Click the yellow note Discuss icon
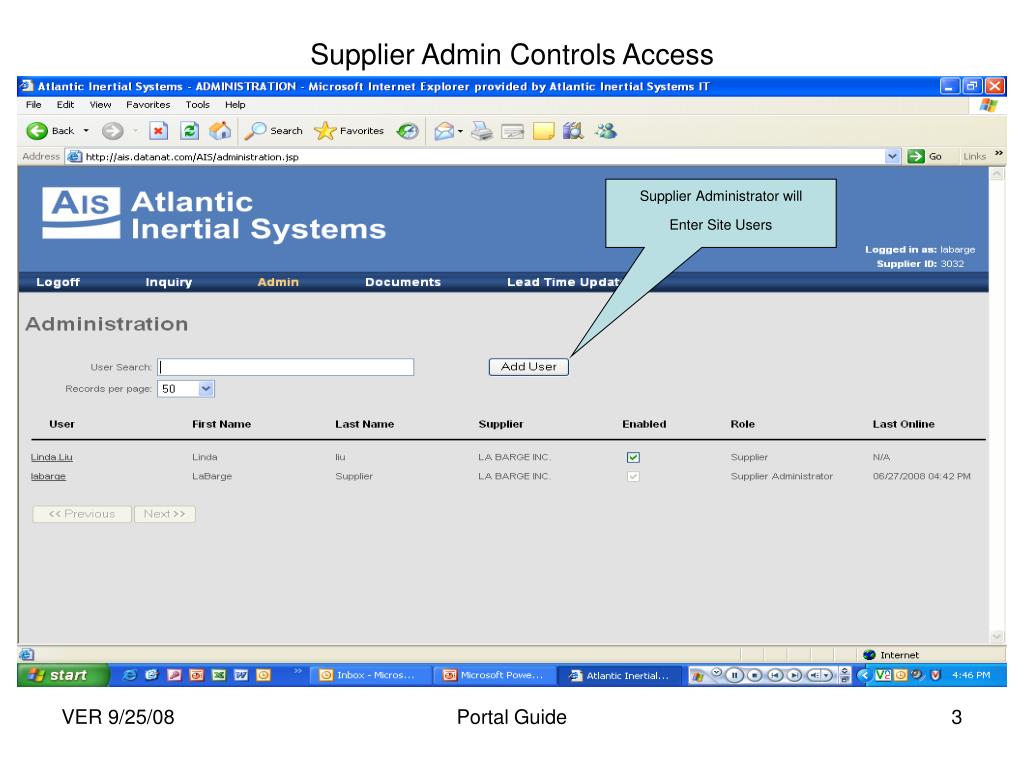This screenshot has width=1024, height=768. 543,131
